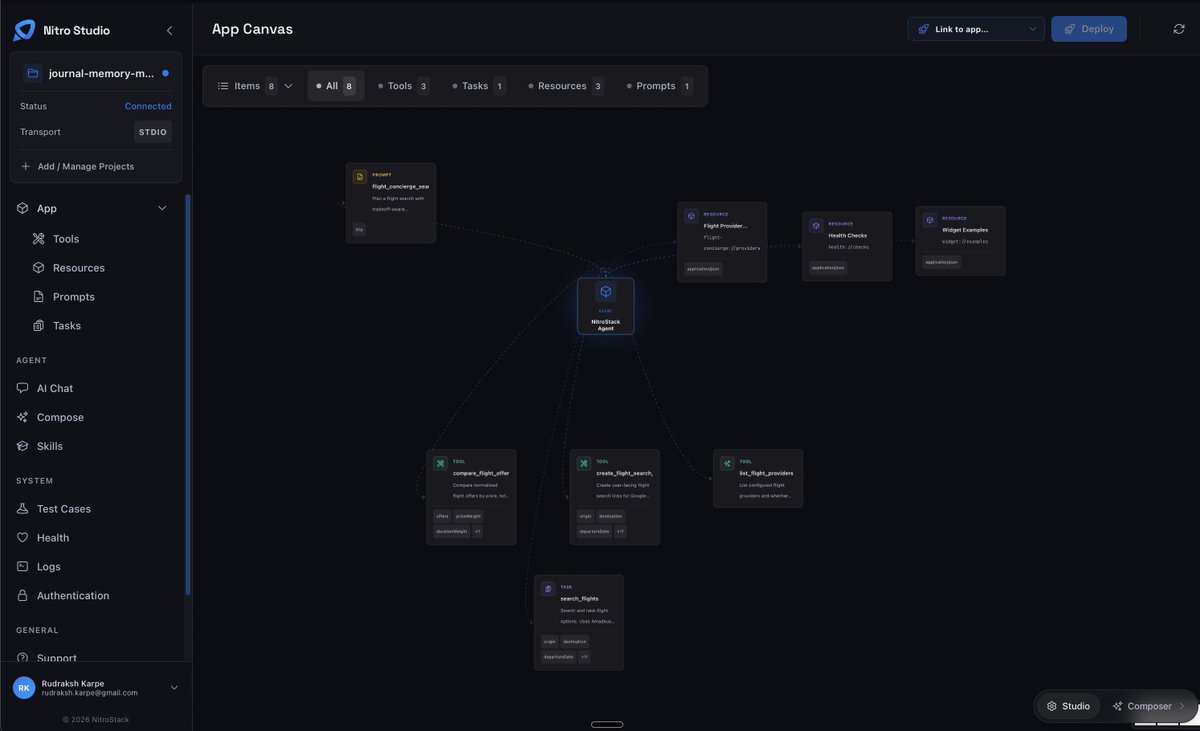Click the Health Checks resource node icon
This screenshot has width=1200, height=731.
[816, 226]
